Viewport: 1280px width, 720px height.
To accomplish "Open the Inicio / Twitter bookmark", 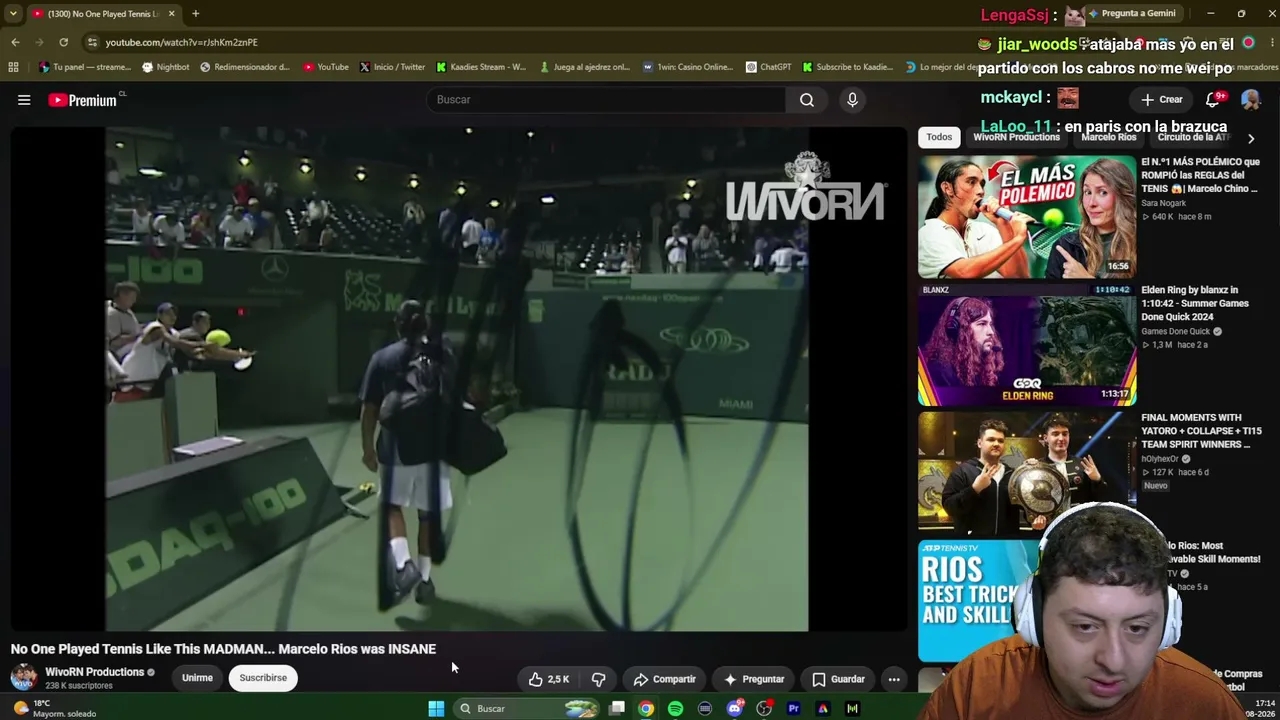I will (392, 67).
